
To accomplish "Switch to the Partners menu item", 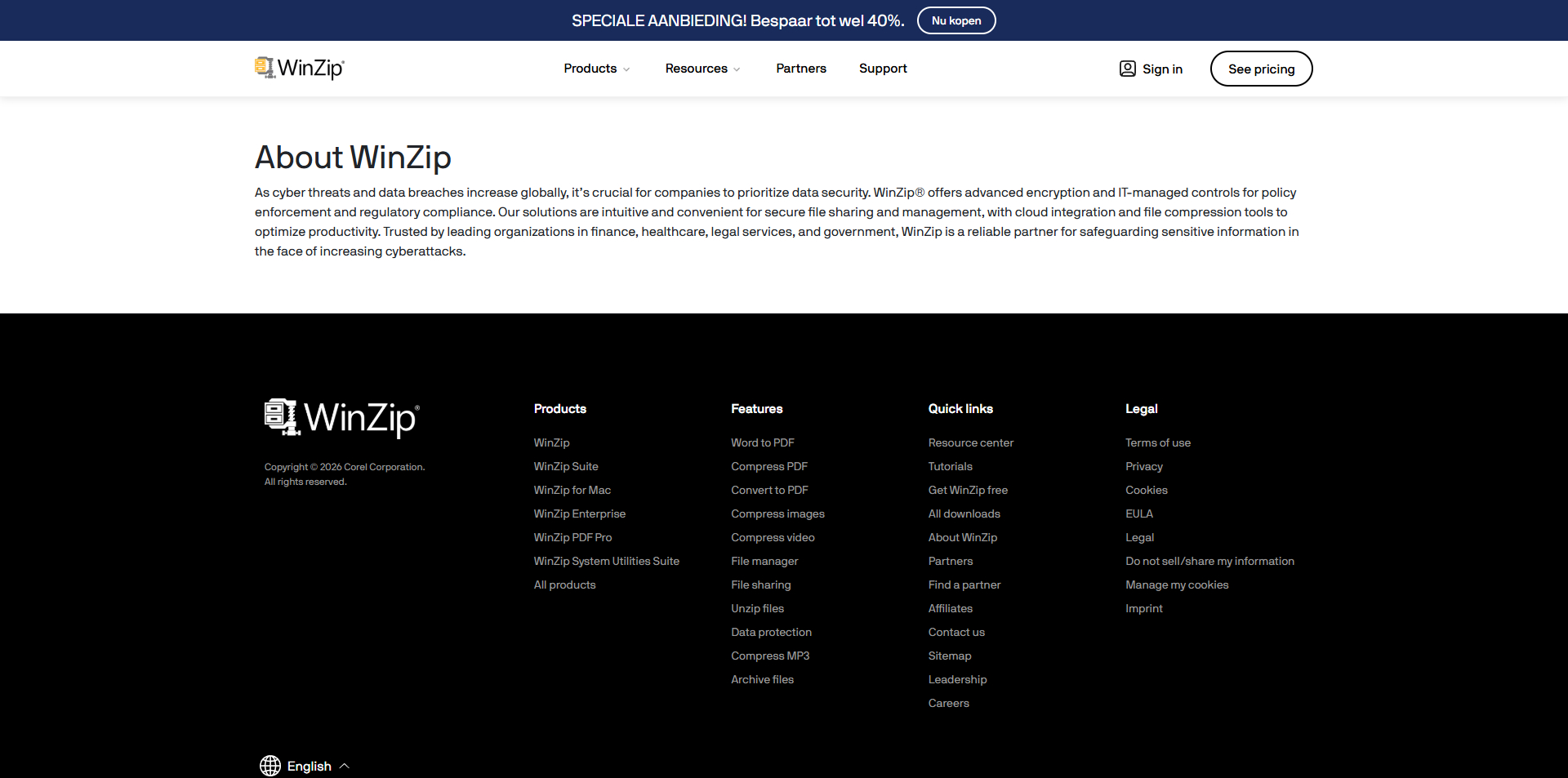I will point(800,69).
